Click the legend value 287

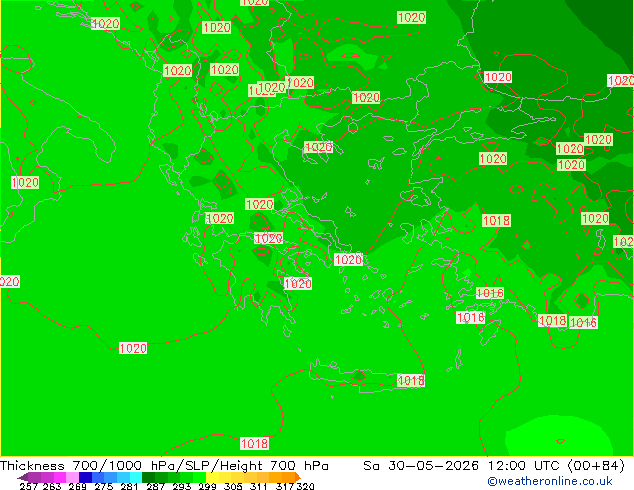[x=155, y=486]
